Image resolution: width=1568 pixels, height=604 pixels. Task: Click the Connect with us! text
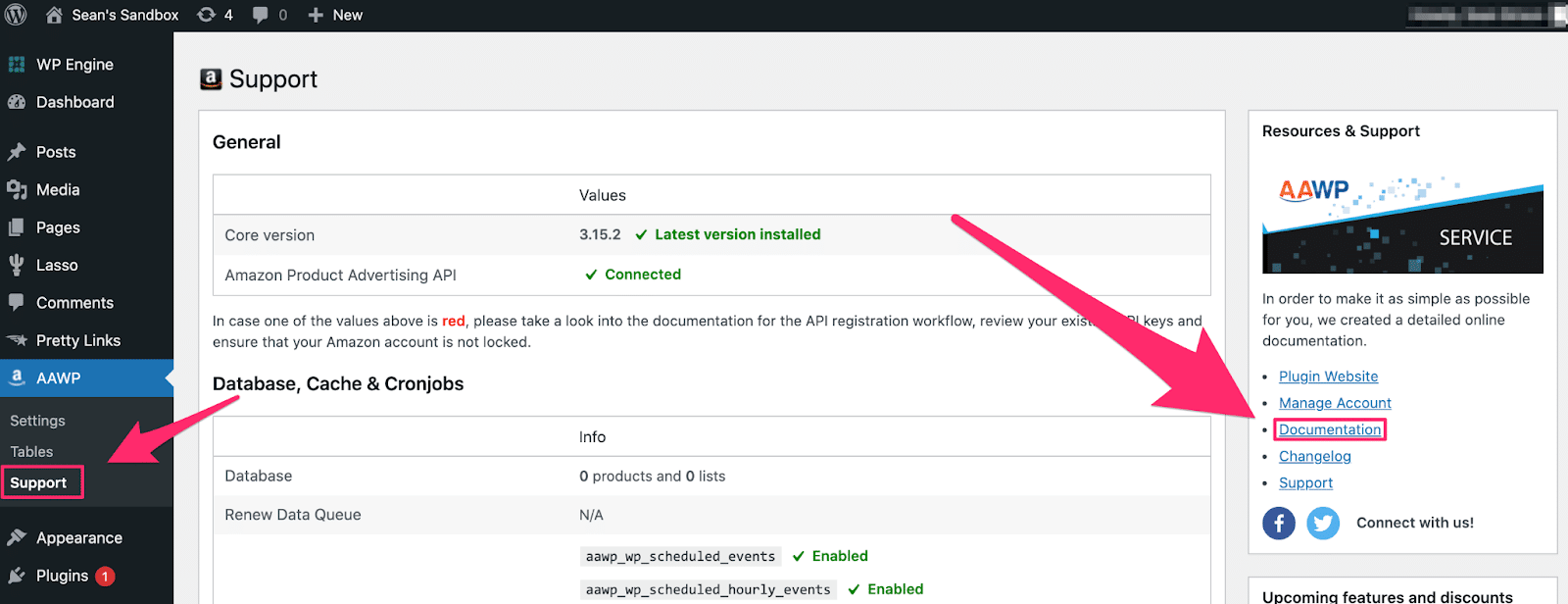pyautogui.click(x=1415, y=523)
